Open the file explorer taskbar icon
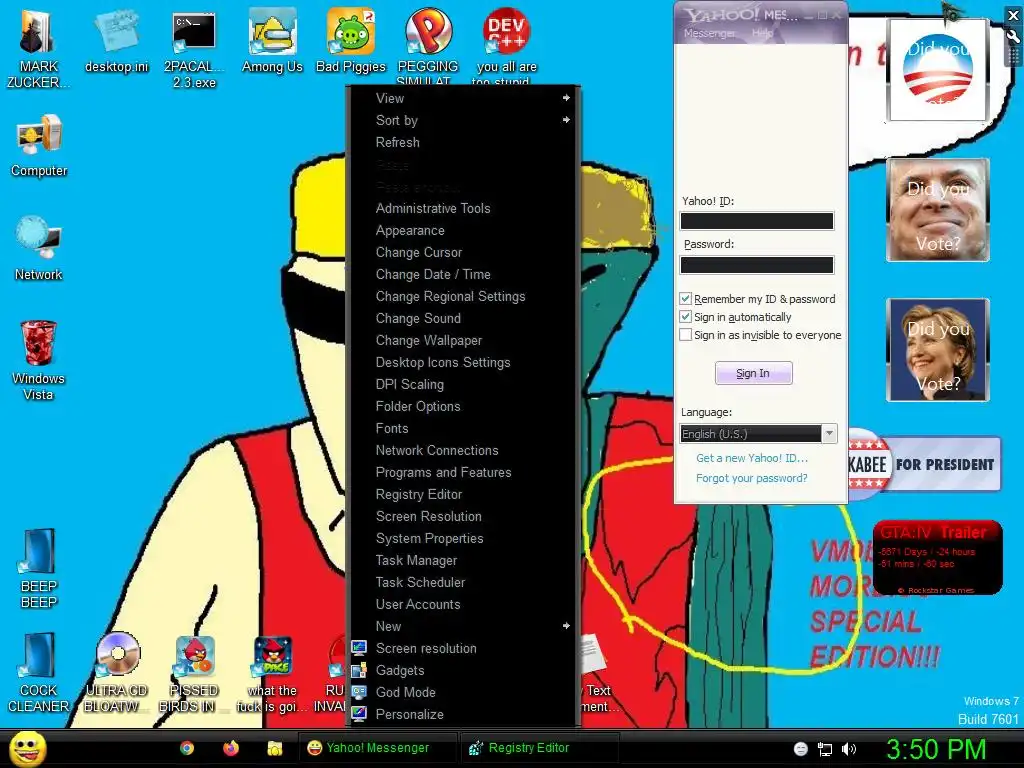Screen dimensions: 1024x768 pyautogui.click(x=275, y=748)
